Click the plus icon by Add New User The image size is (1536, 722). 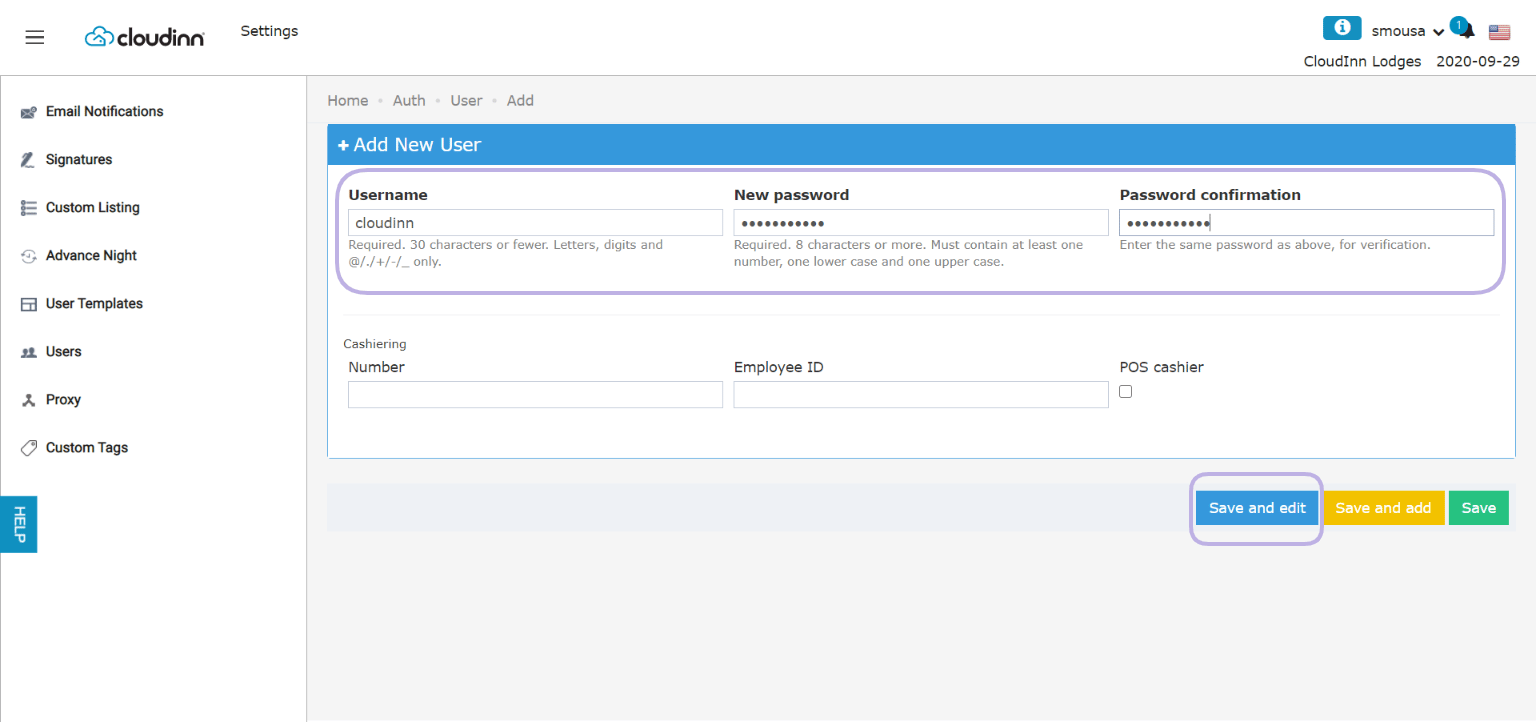343,145
